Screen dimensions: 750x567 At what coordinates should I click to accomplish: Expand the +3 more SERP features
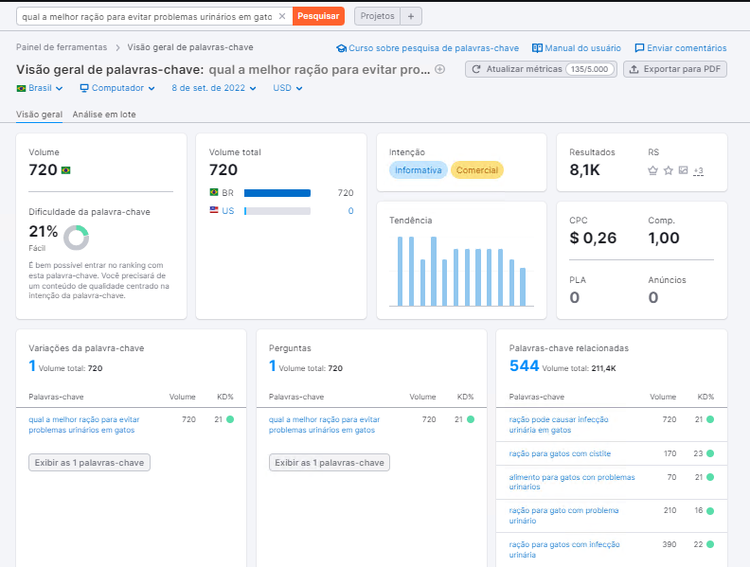[698, 171]
